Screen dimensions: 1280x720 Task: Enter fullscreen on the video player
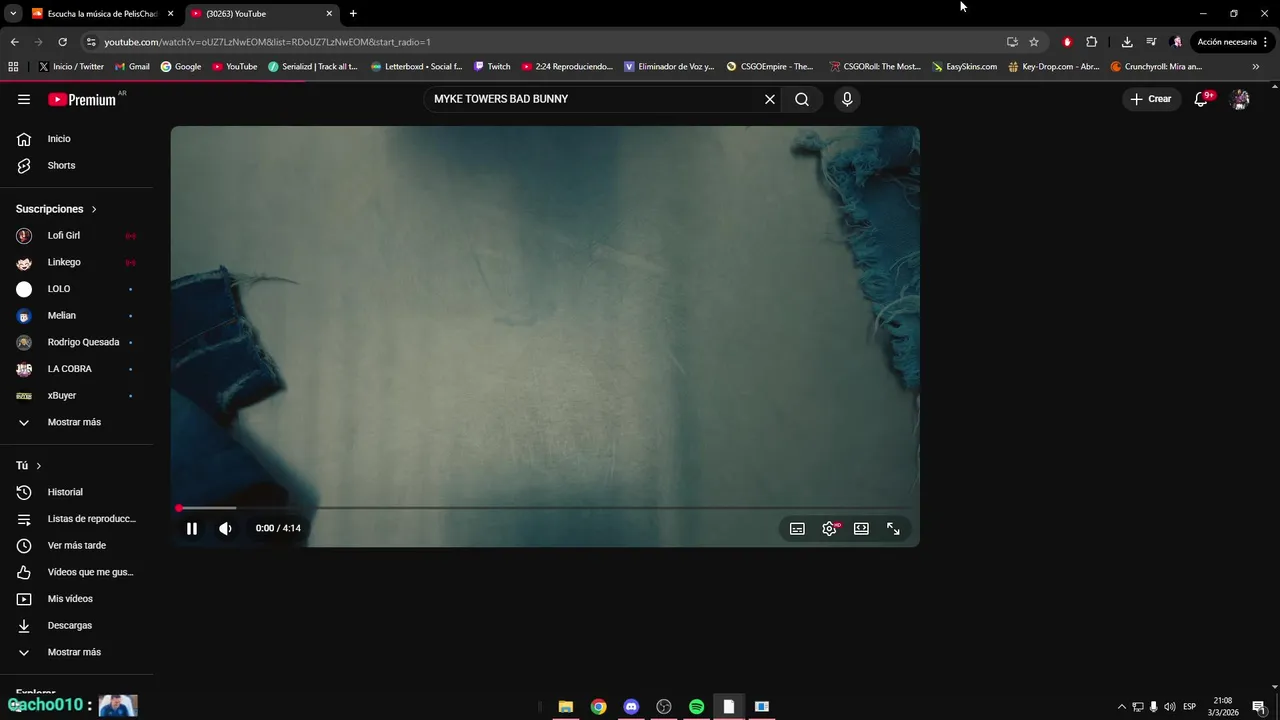click(x=893, y=529)
